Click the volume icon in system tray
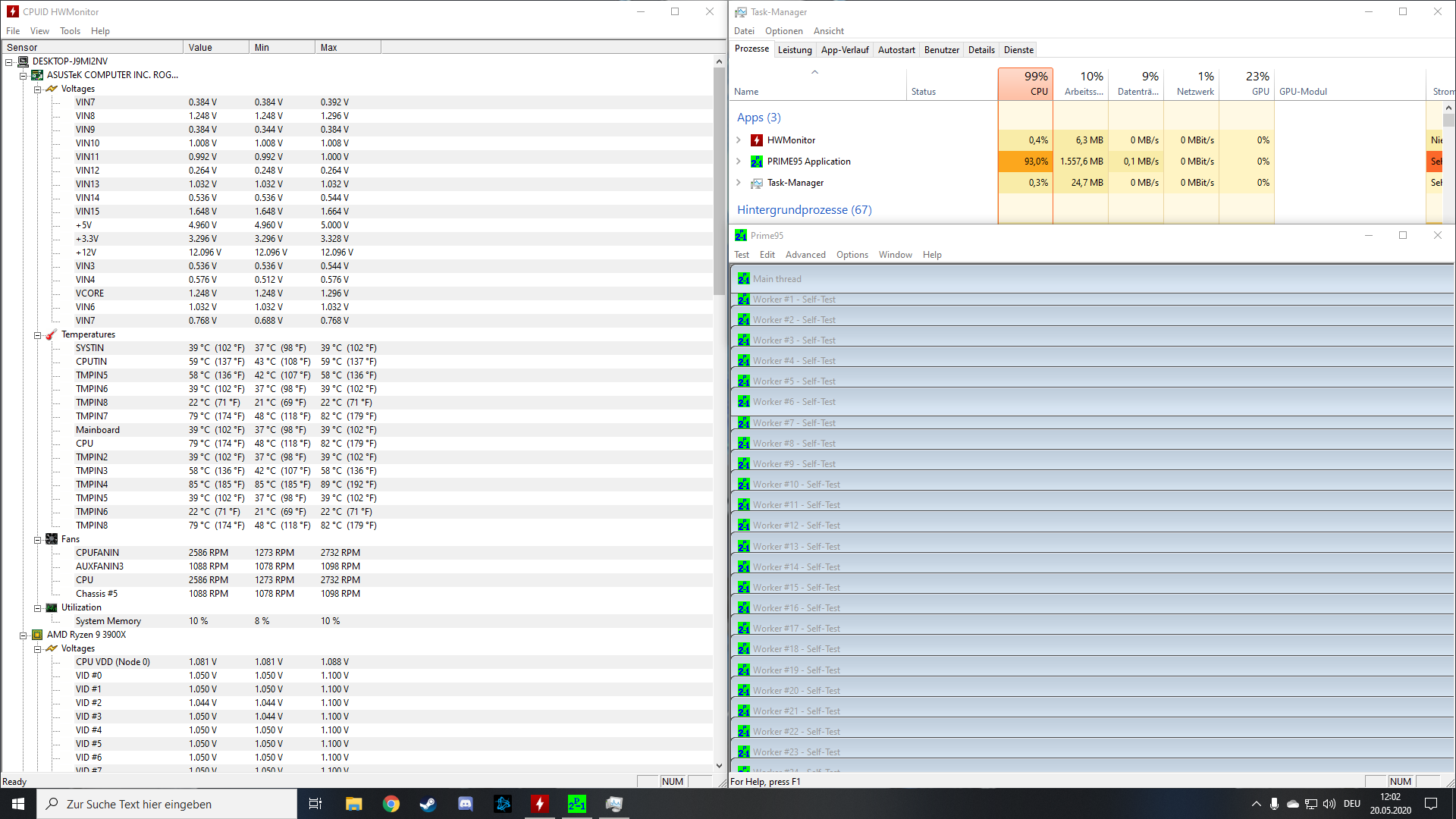Image resolution: width=1456 pixels, height=819 pixels. [x=1329, y=804]
